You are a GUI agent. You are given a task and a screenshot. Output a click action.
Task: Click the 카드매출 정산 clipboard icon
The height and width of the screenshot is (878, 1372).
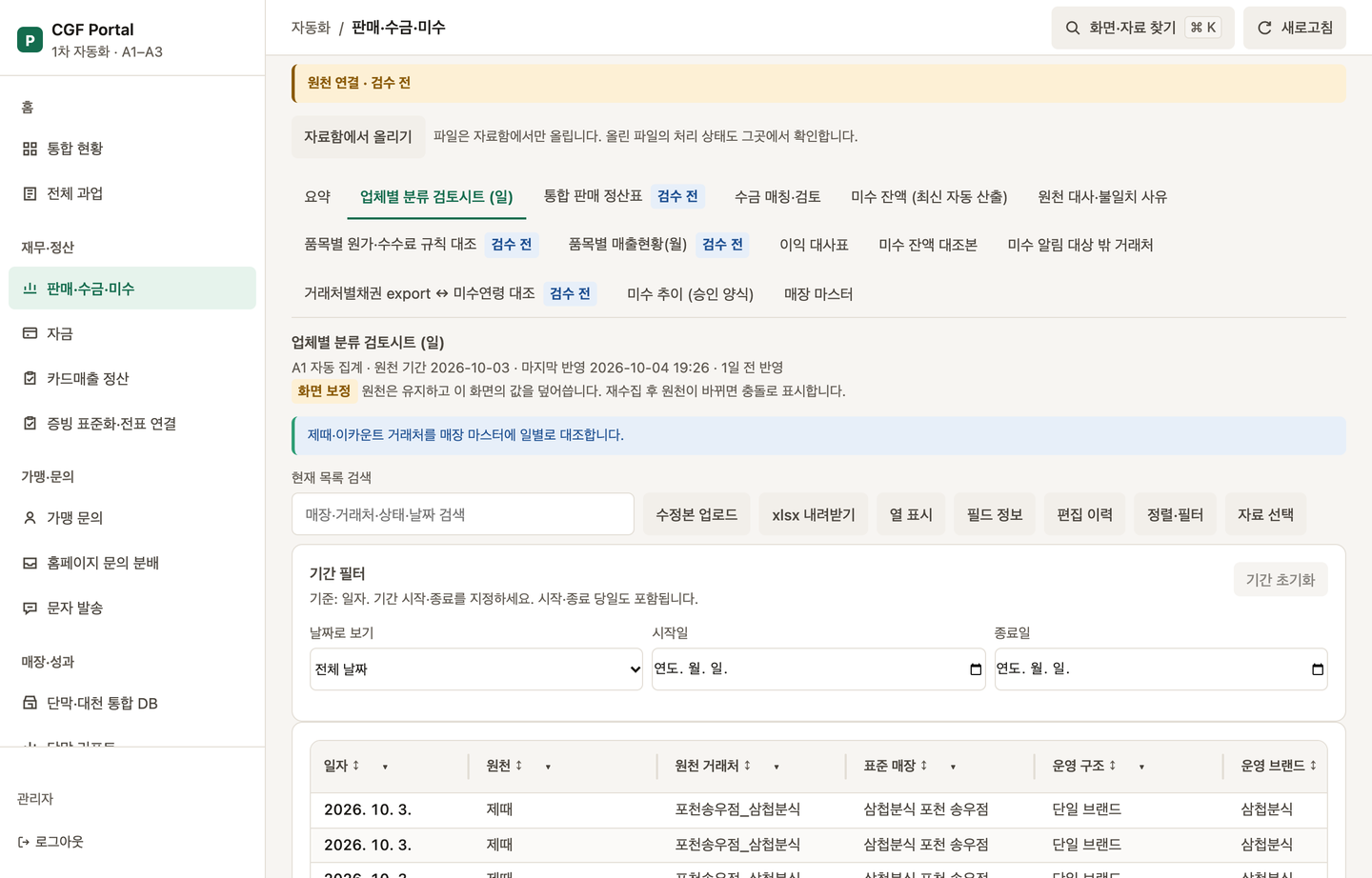(x=30, y=378)
